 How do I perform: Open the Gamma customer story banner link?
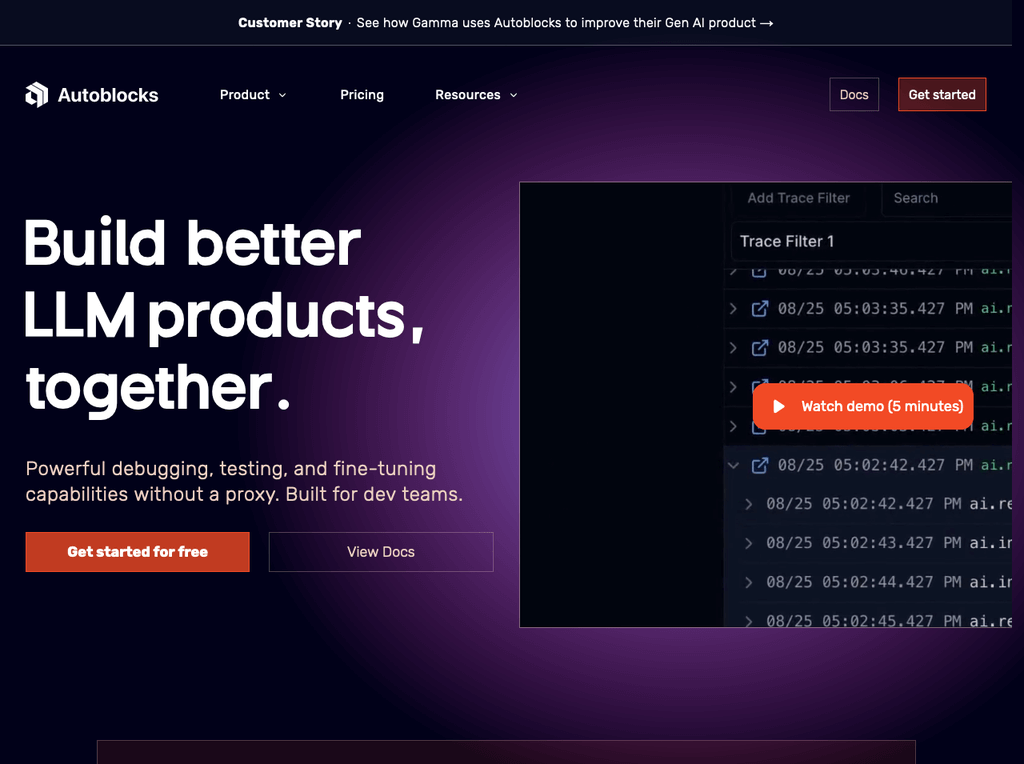point(505,23)
